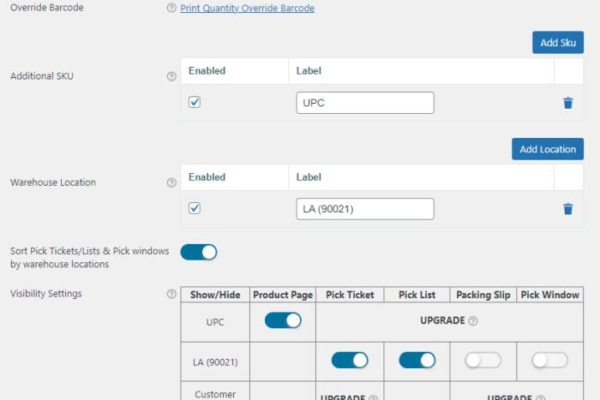The width and height of the screenshot is (600, 400).
Task: Uncheck Enabled checkbox for LA (90021)
Action: tap(195, 209)
